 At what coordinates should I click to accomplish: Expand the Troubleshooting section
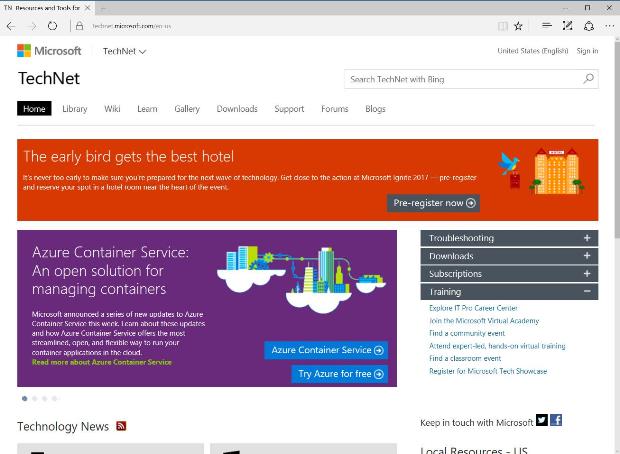(587, 238)
